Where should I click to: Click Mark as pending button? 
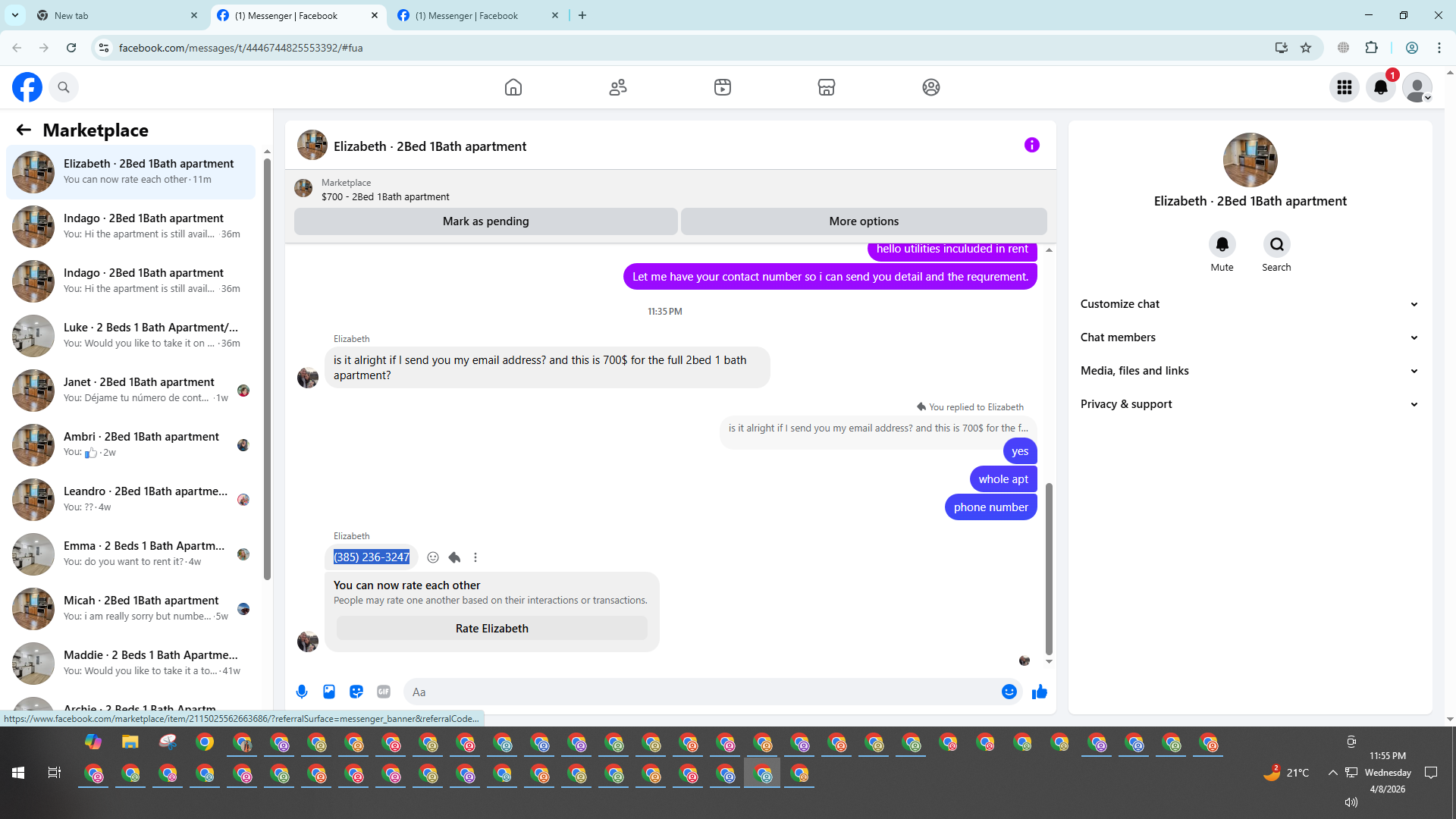coord(485,221)
